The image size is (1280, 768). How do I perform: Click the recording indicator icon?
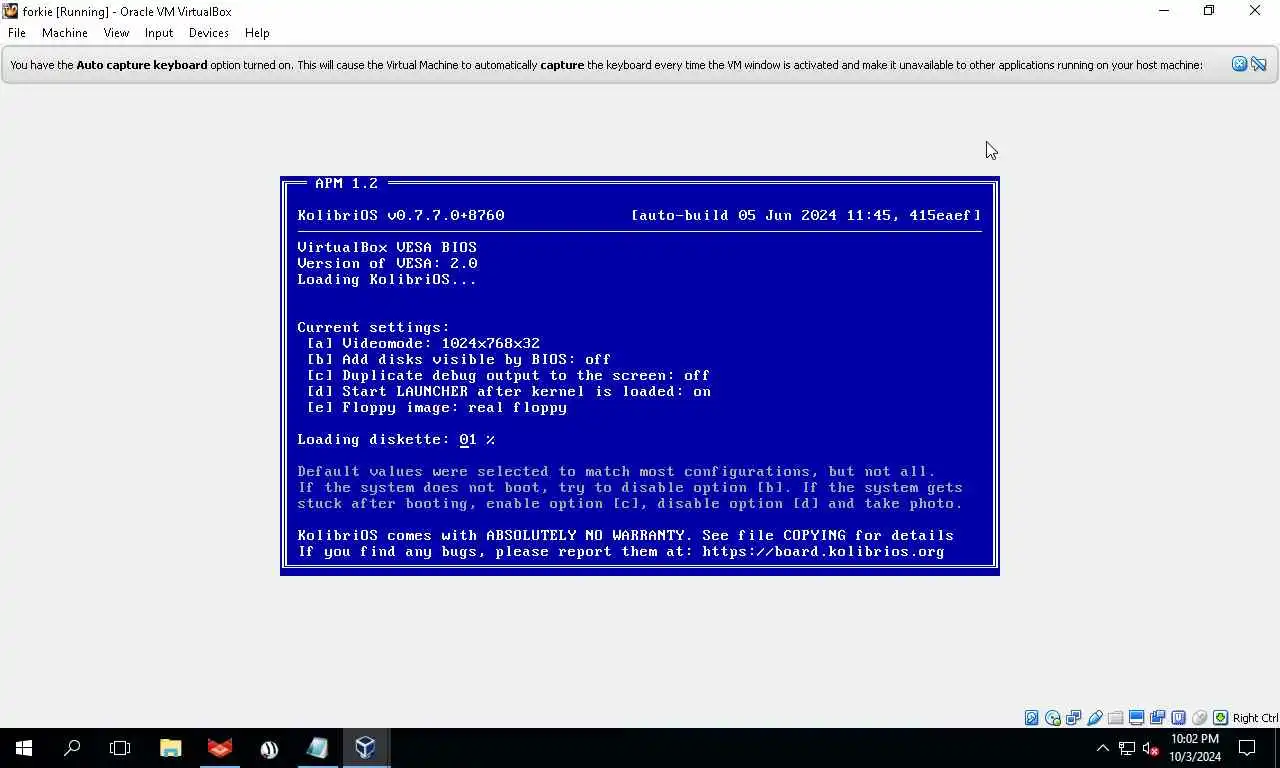(1158, 718)
